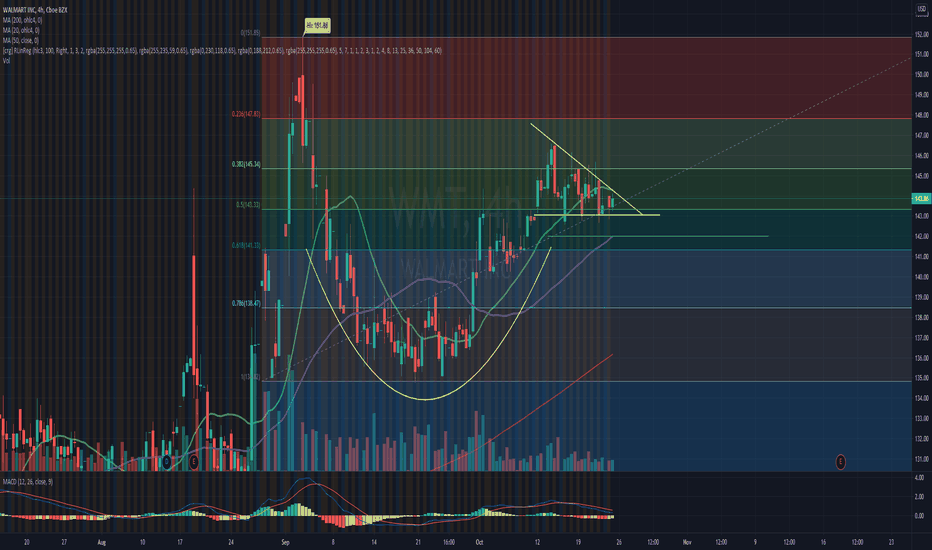This screenshot has width=932, height=550.
Task: Select the Fibonacci 0.5(143.33) level label
Action: click(x=248, y=205)
